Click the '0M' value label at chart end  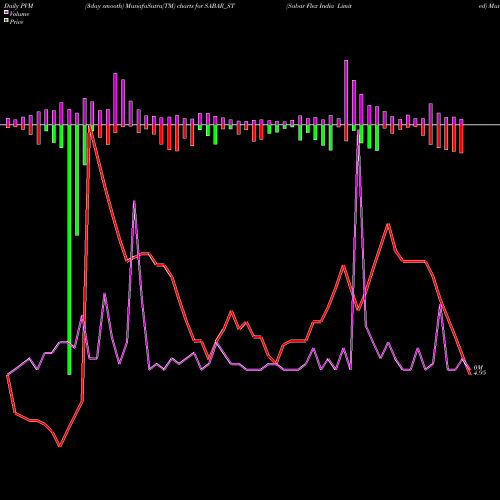[478, 367]
